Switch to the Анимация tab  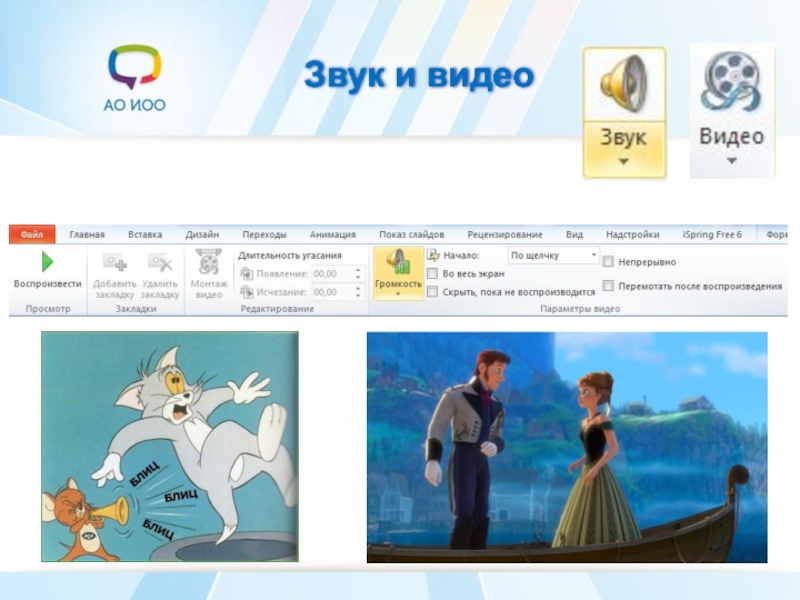click(333, 235)
